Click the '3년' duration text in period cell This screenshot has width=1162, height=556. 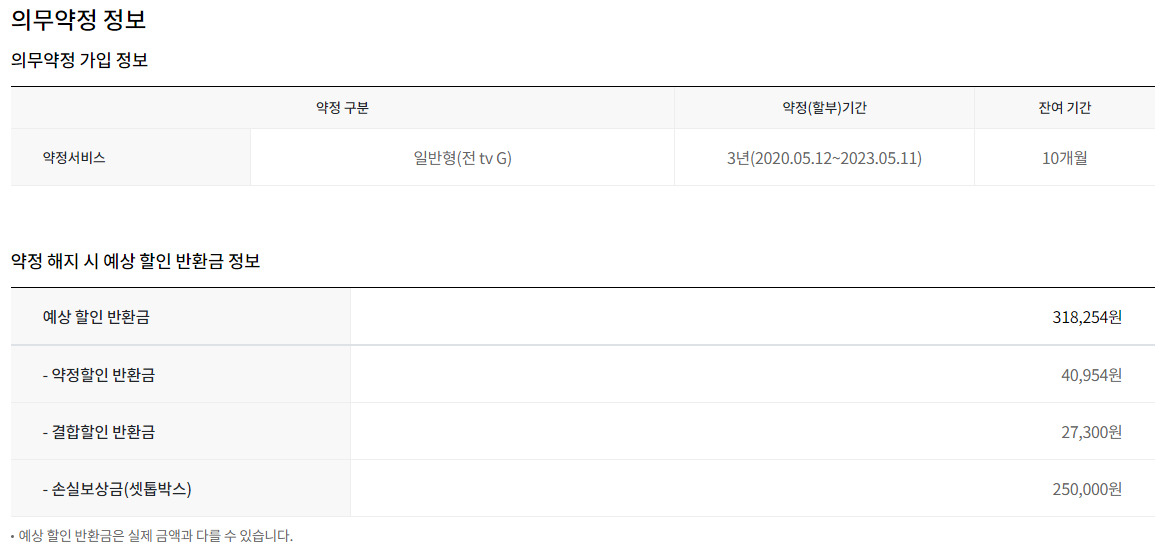click(736, 158)
